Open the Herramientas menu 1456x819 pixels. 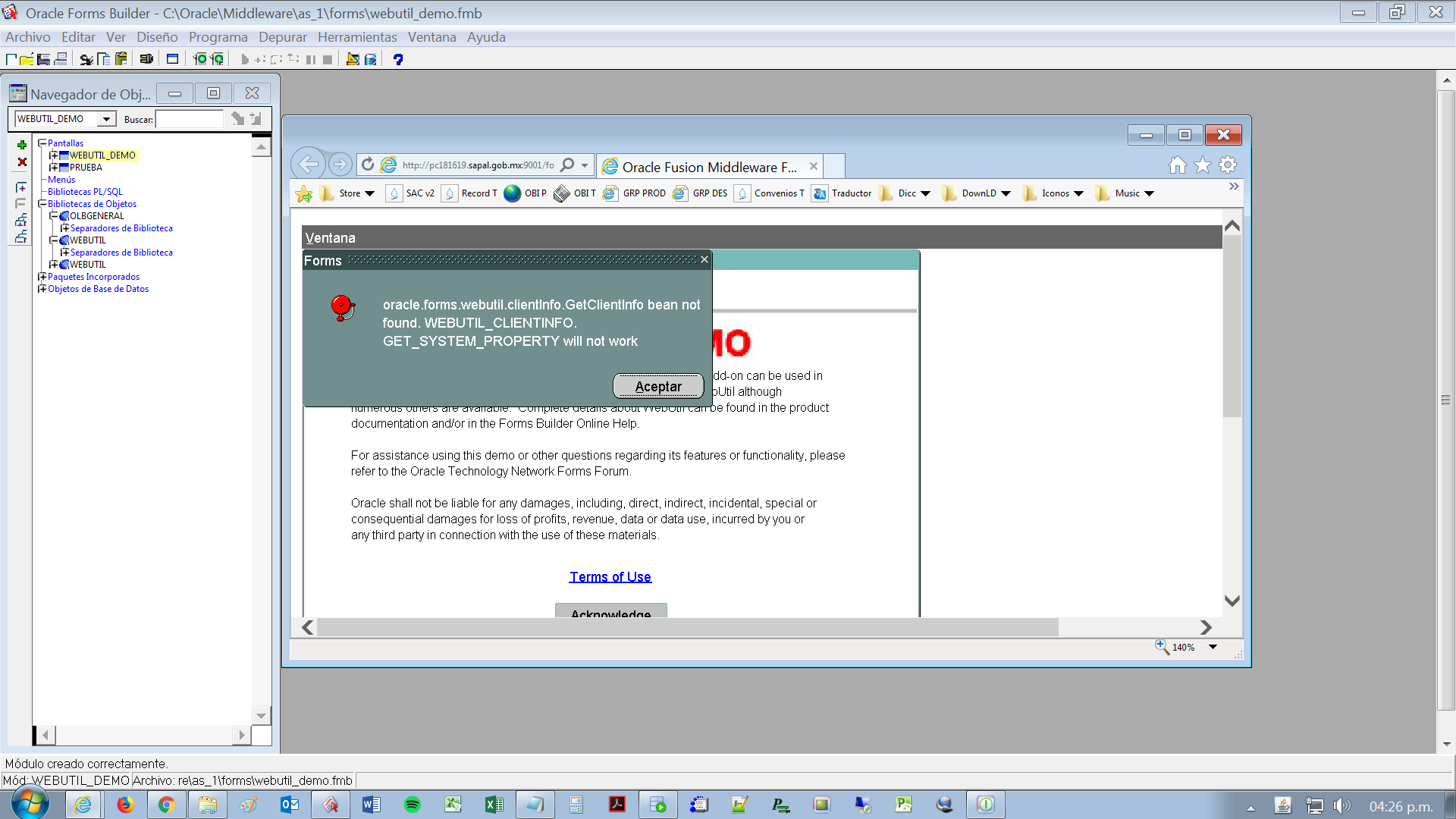tap(357, 37)
